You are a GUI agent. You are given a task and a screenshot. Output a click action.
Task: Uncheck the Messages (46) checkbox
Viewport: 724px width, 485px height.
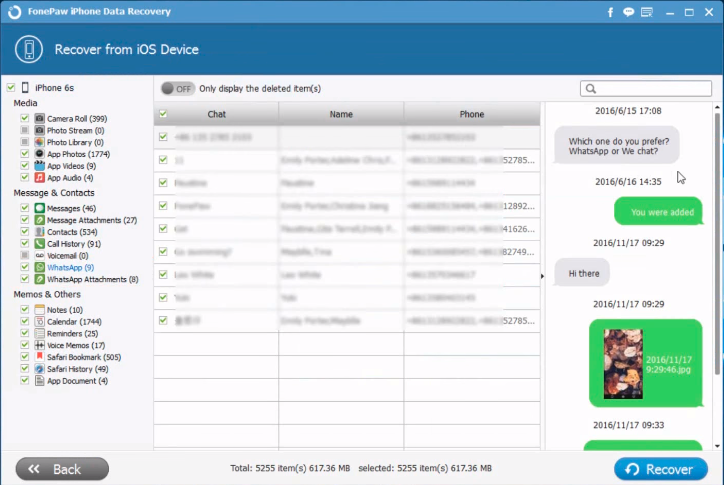(x=25, y=208)
